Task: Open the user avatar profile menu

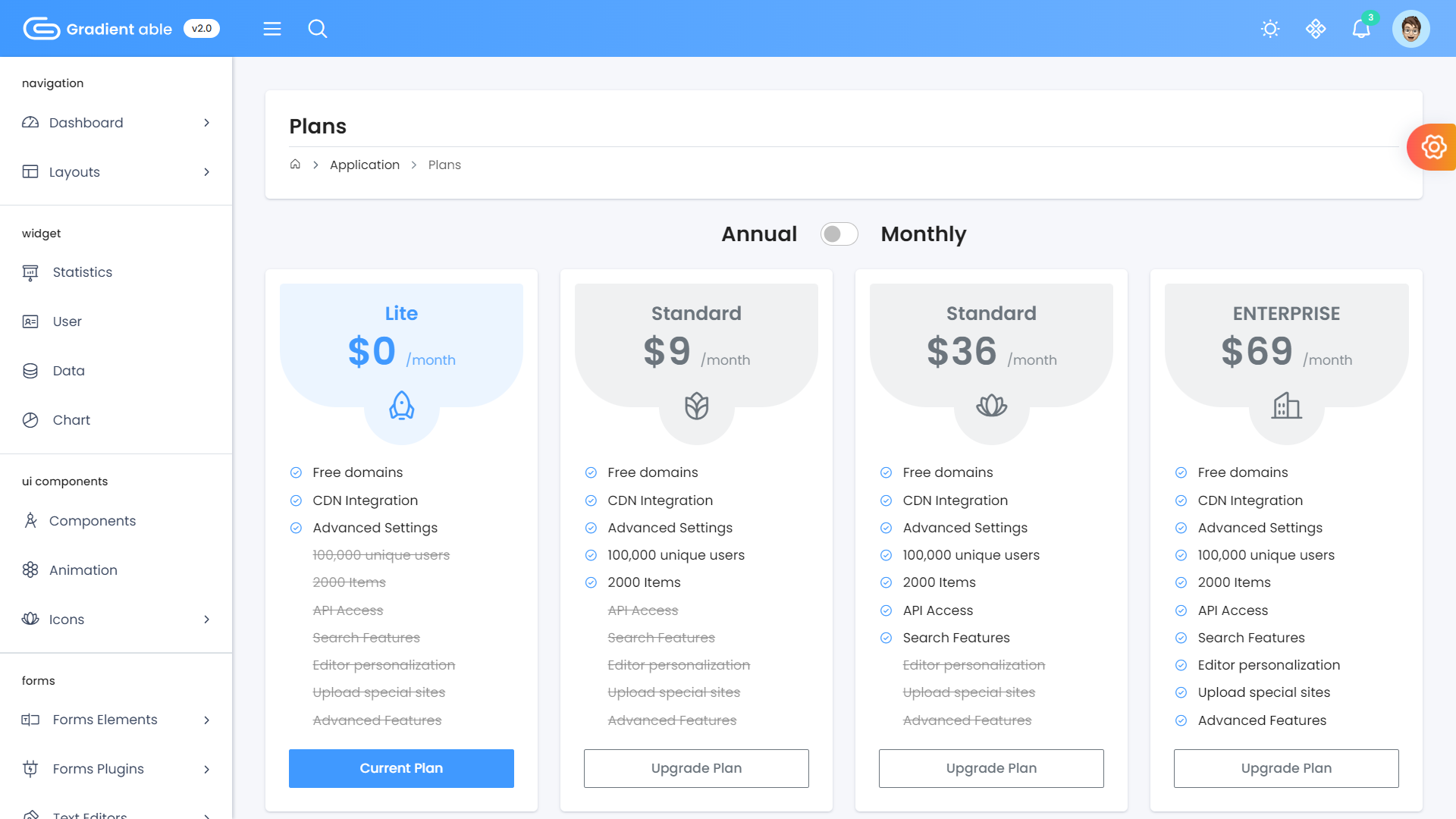Action: (x=1410, y=29)
